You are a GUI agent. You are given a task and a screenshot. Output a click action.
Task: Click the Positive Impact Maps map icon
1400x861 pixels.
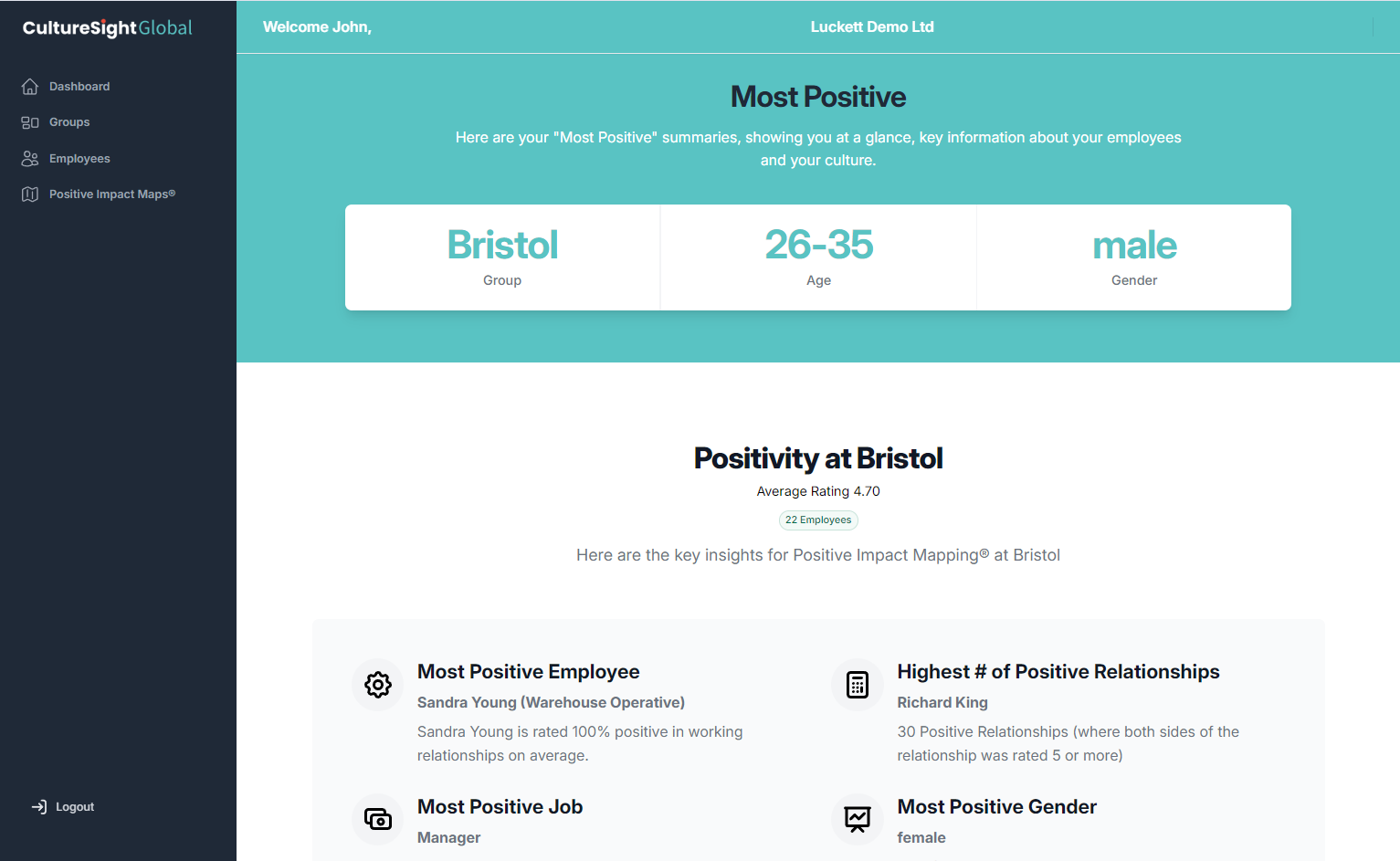click(30, 194)
